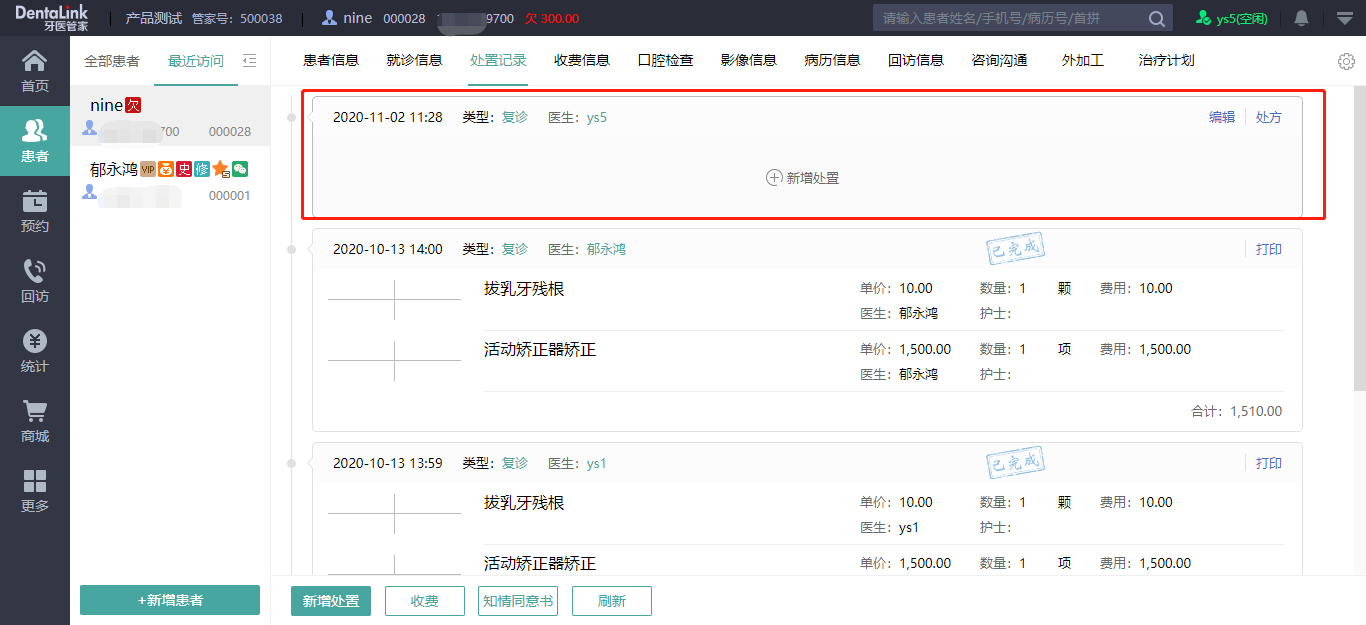Open the top-right dropdown arrow menu
Image resolution: width=1366 pixels, height=625 pixels.
(1344, 18)
